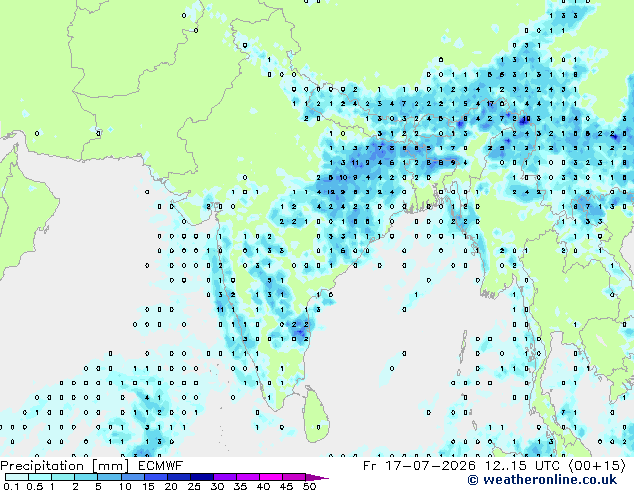Click the '(00+15)' forecast offset text
634x490 pixels.
597,466
